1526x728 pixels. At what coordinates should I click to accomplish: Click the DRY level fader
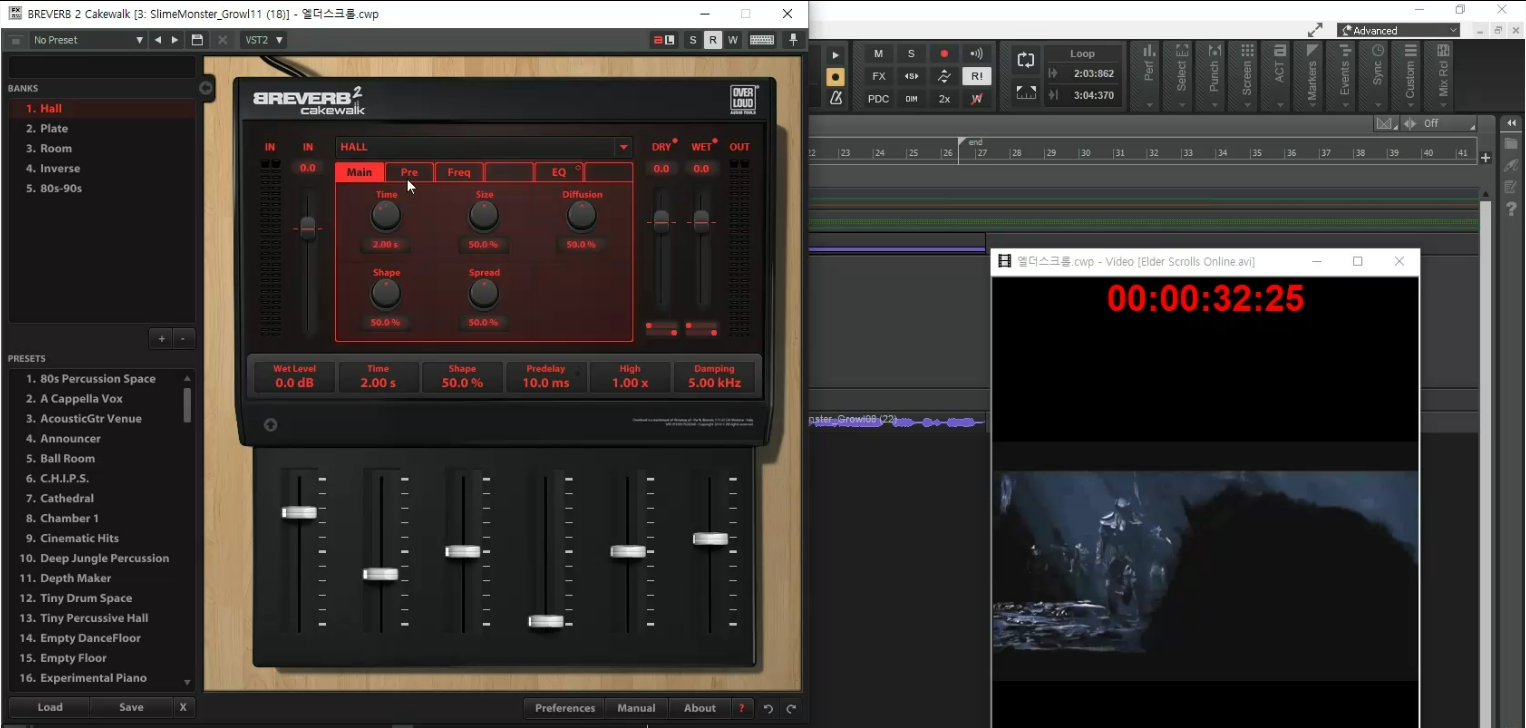click(x=661, y=222)
